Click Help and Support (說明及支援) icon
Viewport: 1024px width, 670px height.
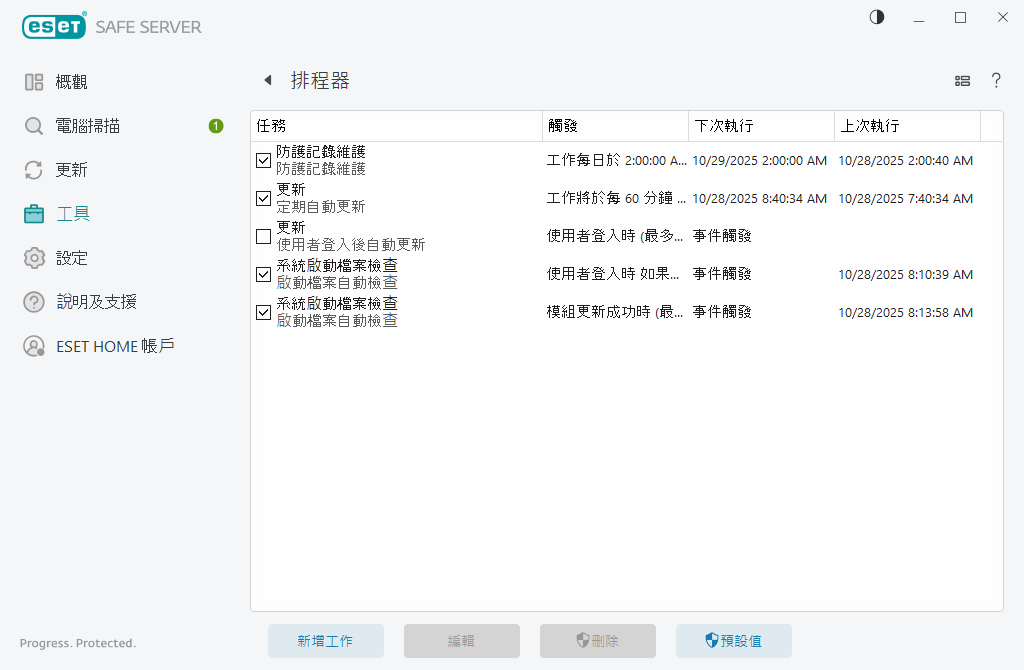click(x=34, y=302)
